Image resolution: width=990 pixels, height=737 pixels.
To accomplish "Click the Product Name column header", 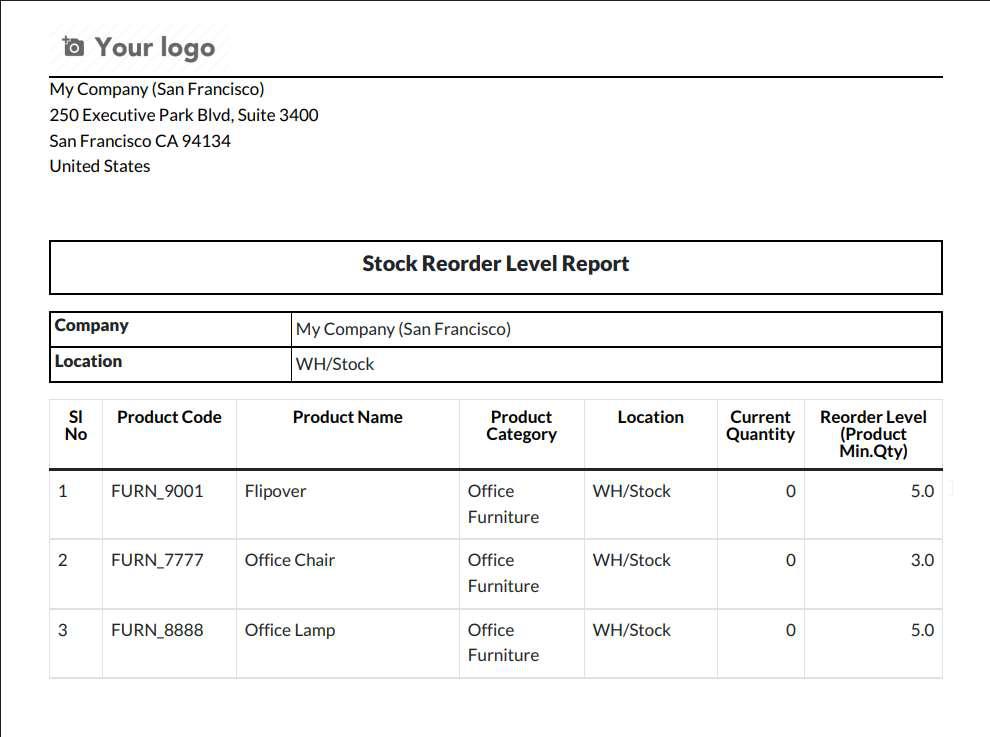I will [x=347, y=418].
